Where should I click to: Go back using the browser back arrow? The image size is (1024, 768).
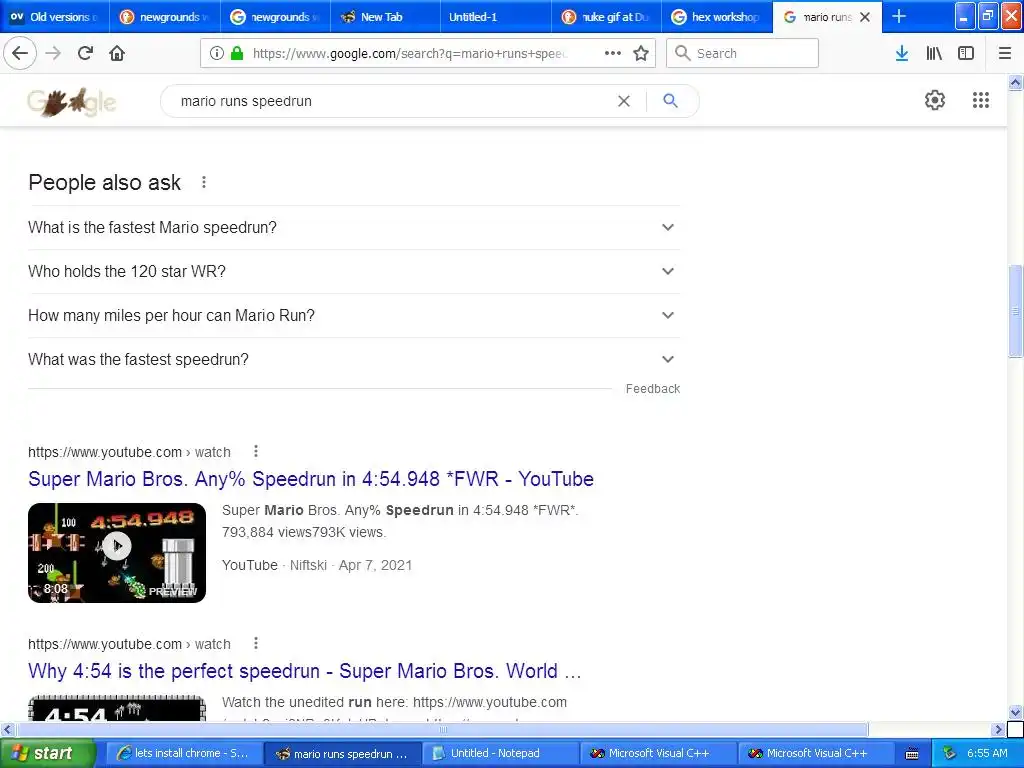[x=20, y=53]
